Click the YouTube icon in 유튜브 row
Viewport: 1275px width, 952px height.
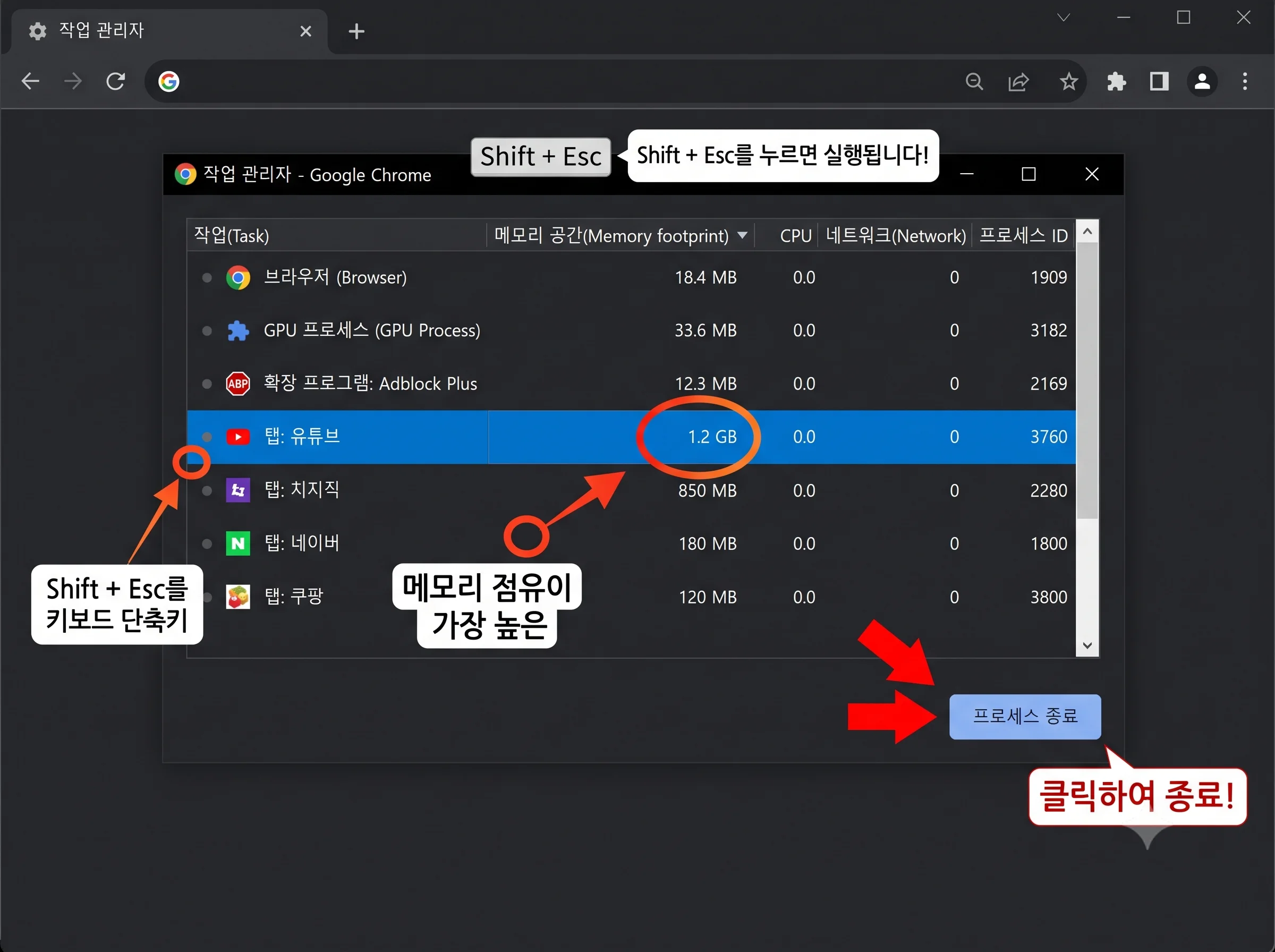[x=238, y=437]
